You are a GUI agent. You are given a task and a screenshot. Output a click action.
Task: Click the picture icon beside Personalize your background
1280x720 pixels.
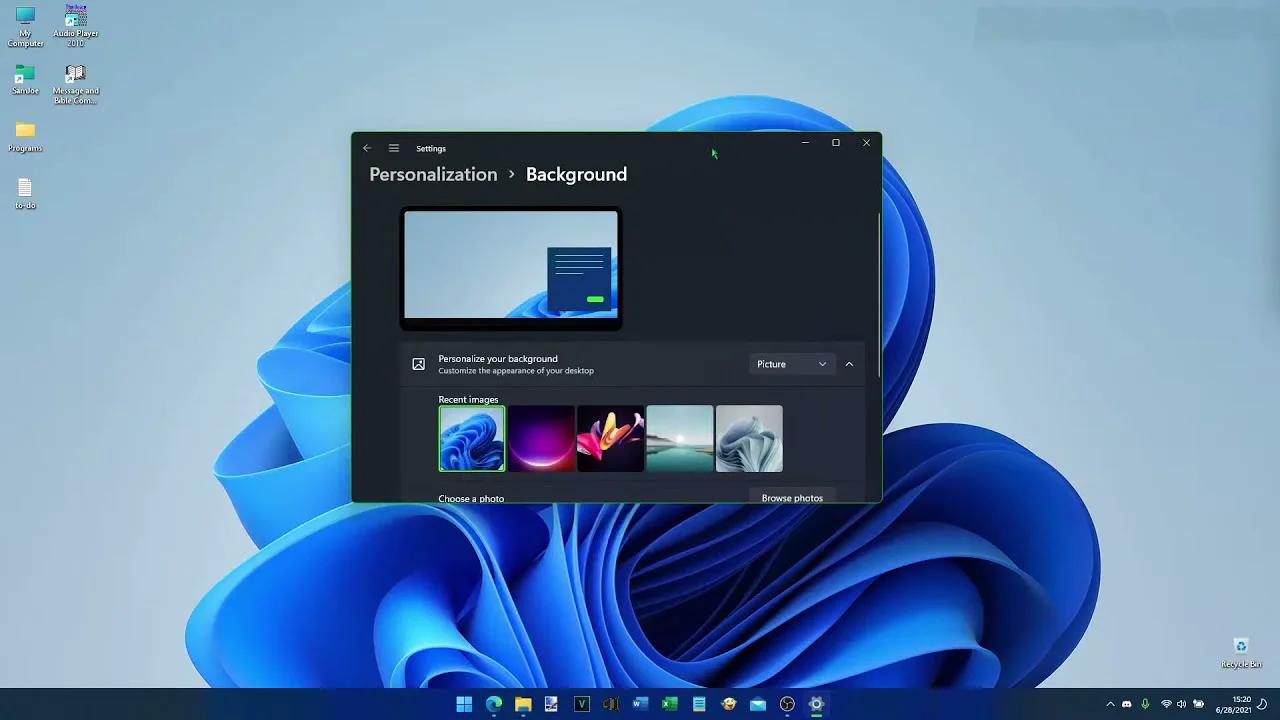tap(418, 364)
